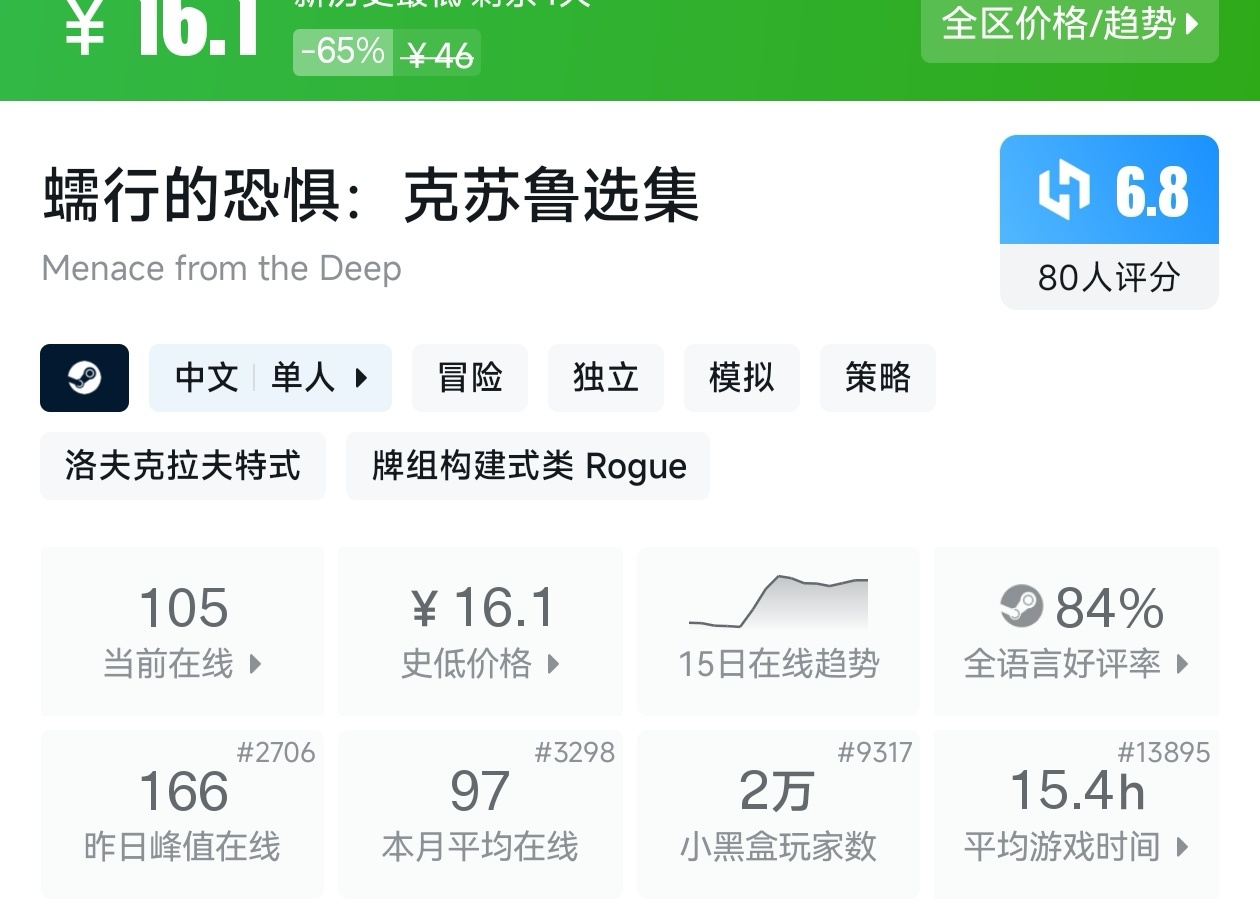Select the 模拟 genre tag
The width and height of the screenshot is (1260, 922).
(x=742, y=378)
